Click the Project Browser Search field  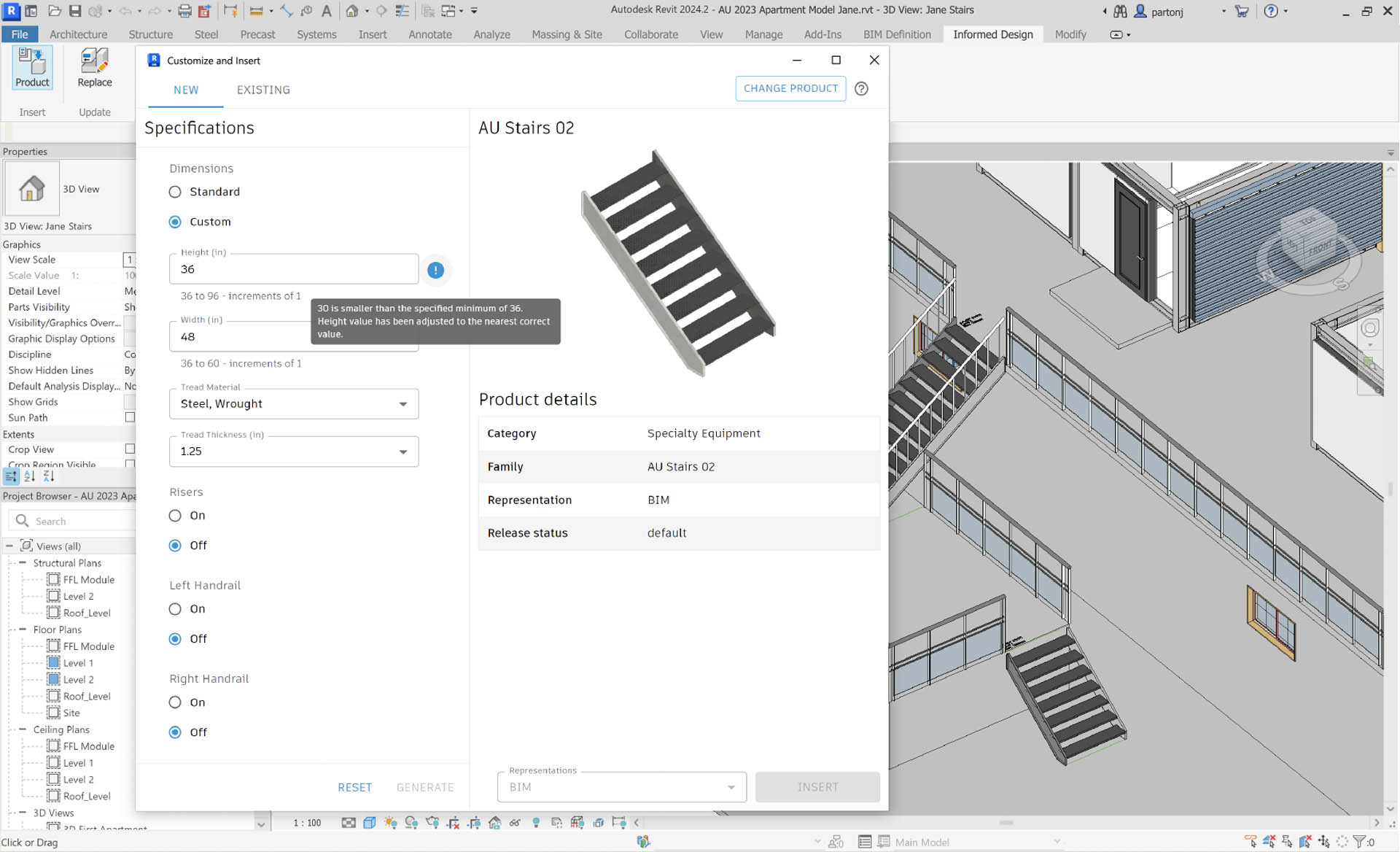[x=73, y=521]
